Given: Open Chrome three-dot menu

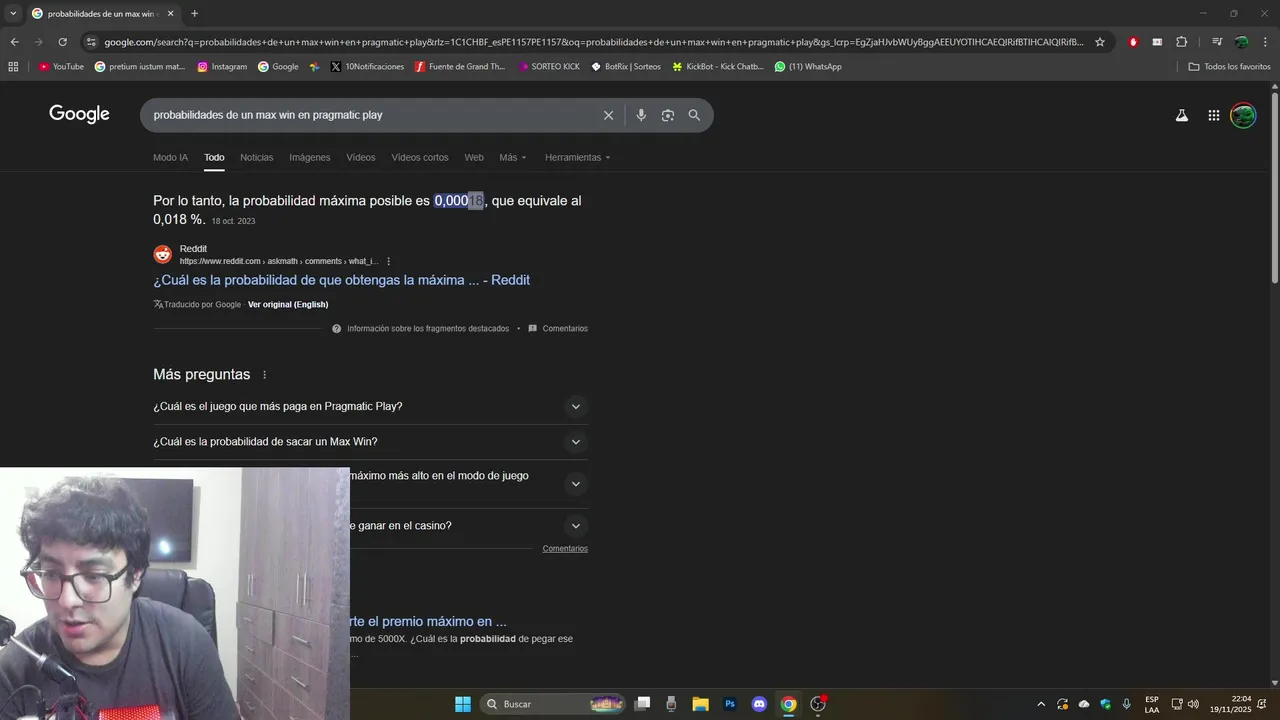Looking at the screenshot, I should coord(1265,42).
